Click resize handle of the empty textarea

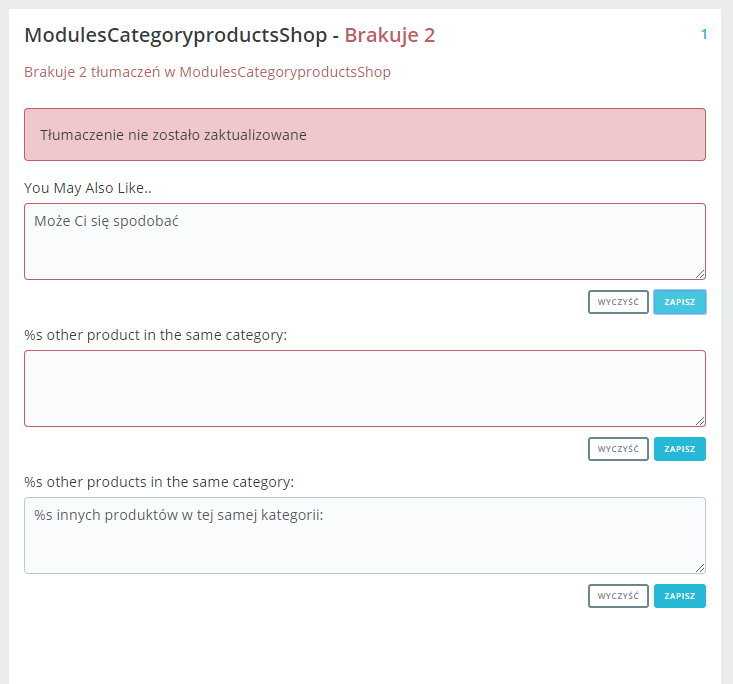(700, 421)
